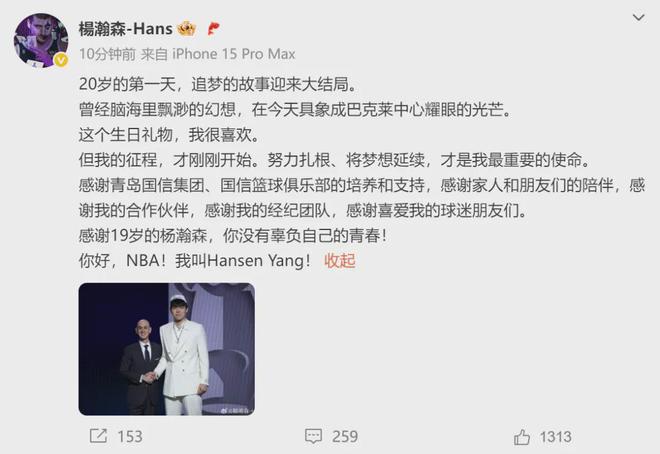The image size is (660, 454).
Task: Like the post with thumbs-up icon
Action: point(522,437)
